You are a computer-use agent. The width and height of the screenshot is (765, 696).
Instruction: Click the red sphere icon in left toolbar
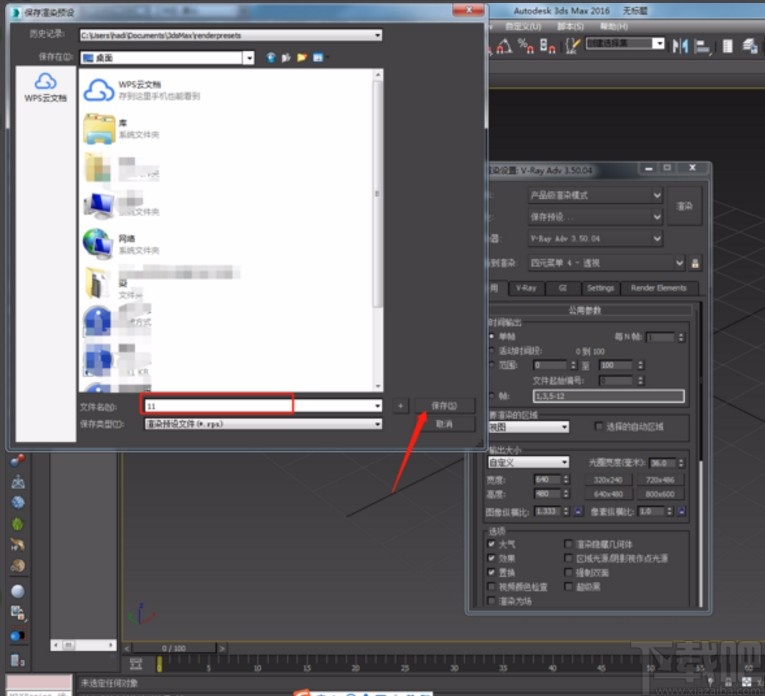18,460
